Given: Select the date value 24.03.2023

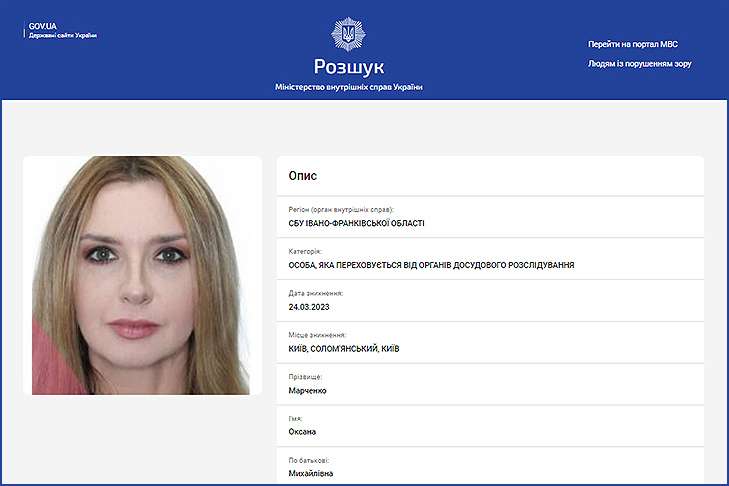Looking at the screenshot, I should pyautogui.click(x=308, y=307).
